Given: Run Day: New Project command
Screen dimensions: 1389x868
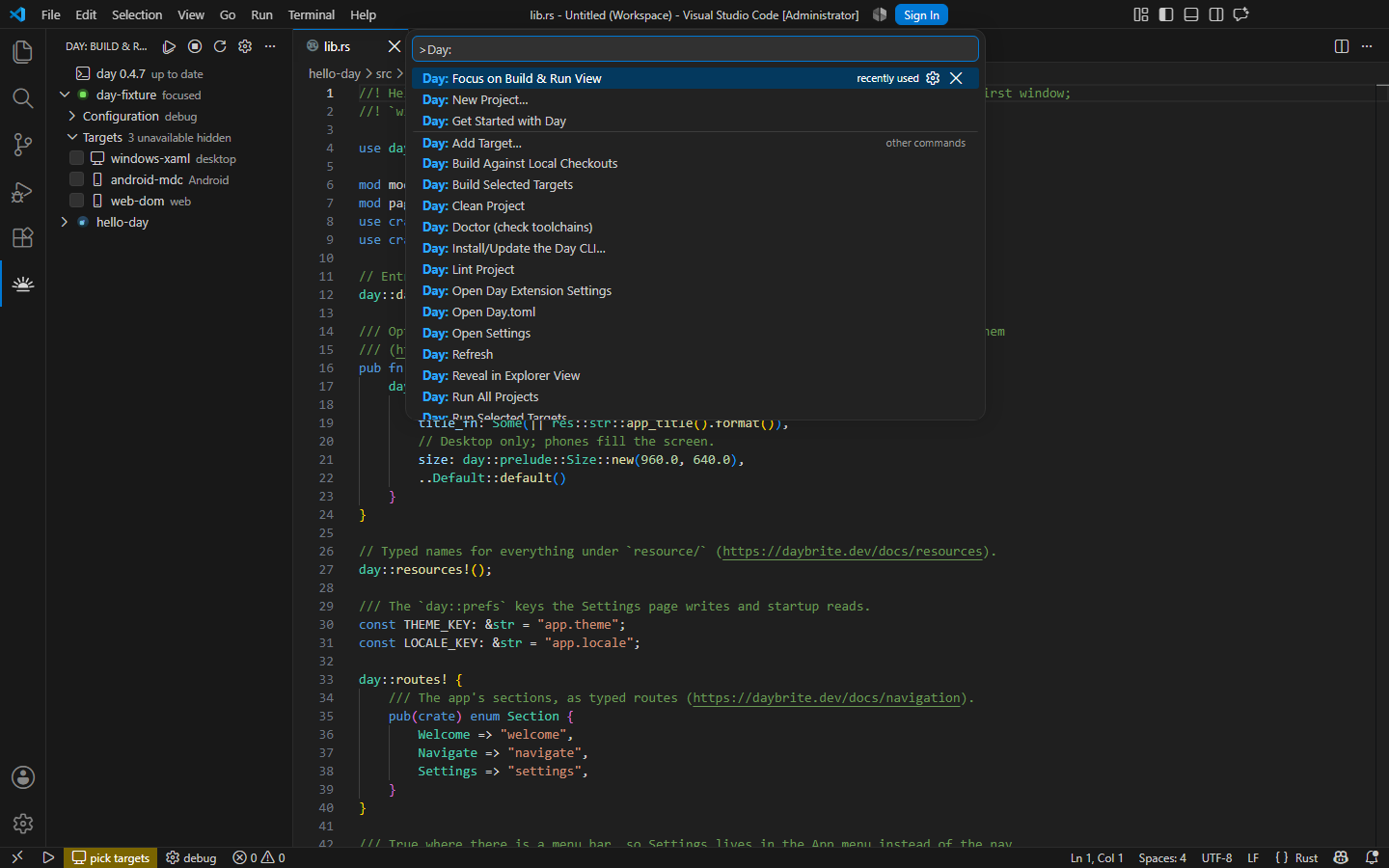Looking at the screenshot, I should pos(695,99).
